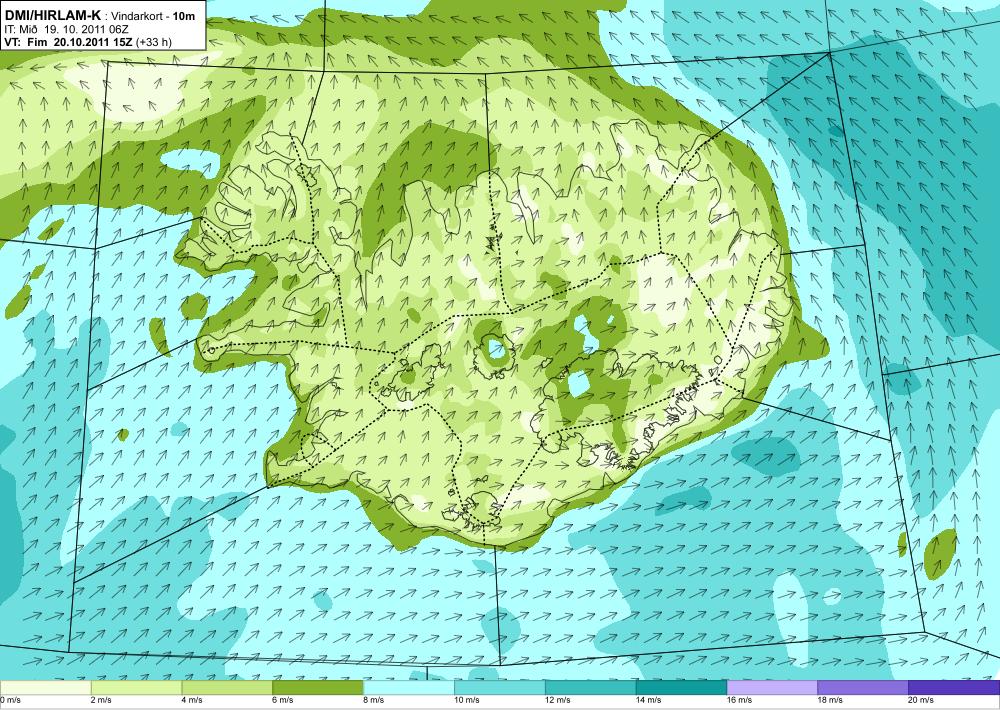
Task: Click the "10 m/s" legend label
Action: 467,700
